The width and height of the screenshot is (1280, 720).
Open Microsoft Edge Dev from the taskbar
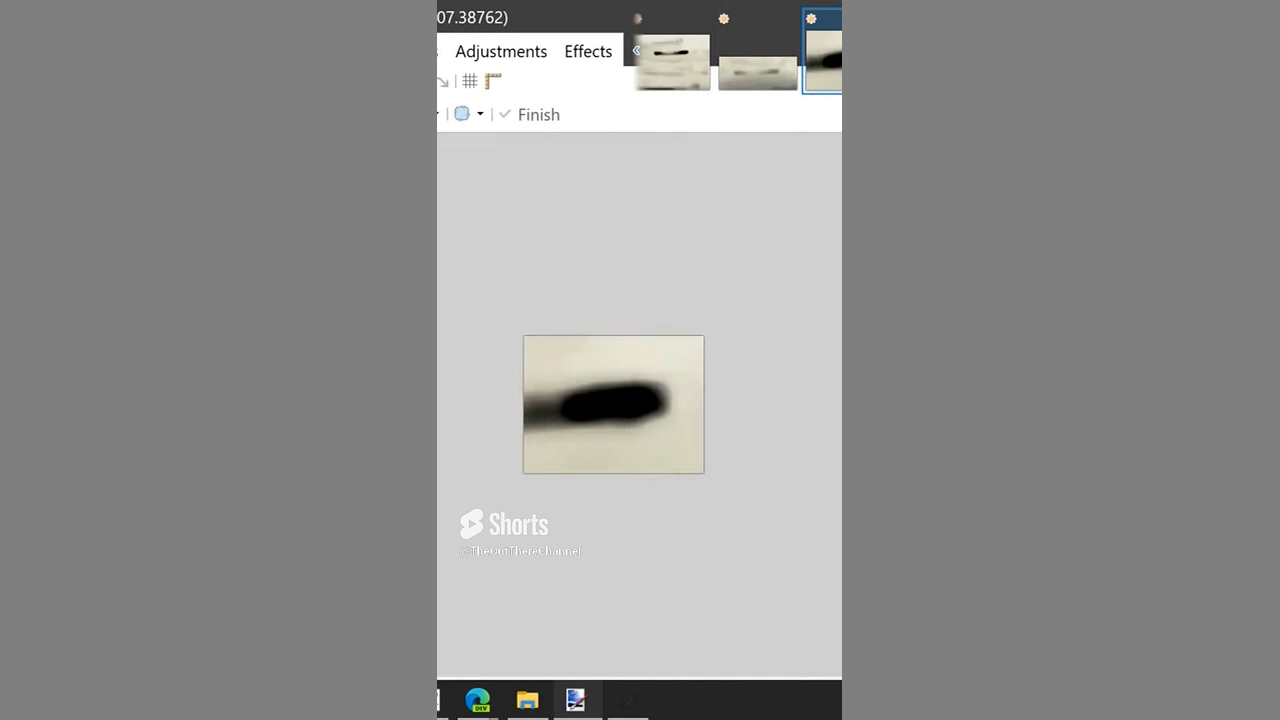point(478,700)
